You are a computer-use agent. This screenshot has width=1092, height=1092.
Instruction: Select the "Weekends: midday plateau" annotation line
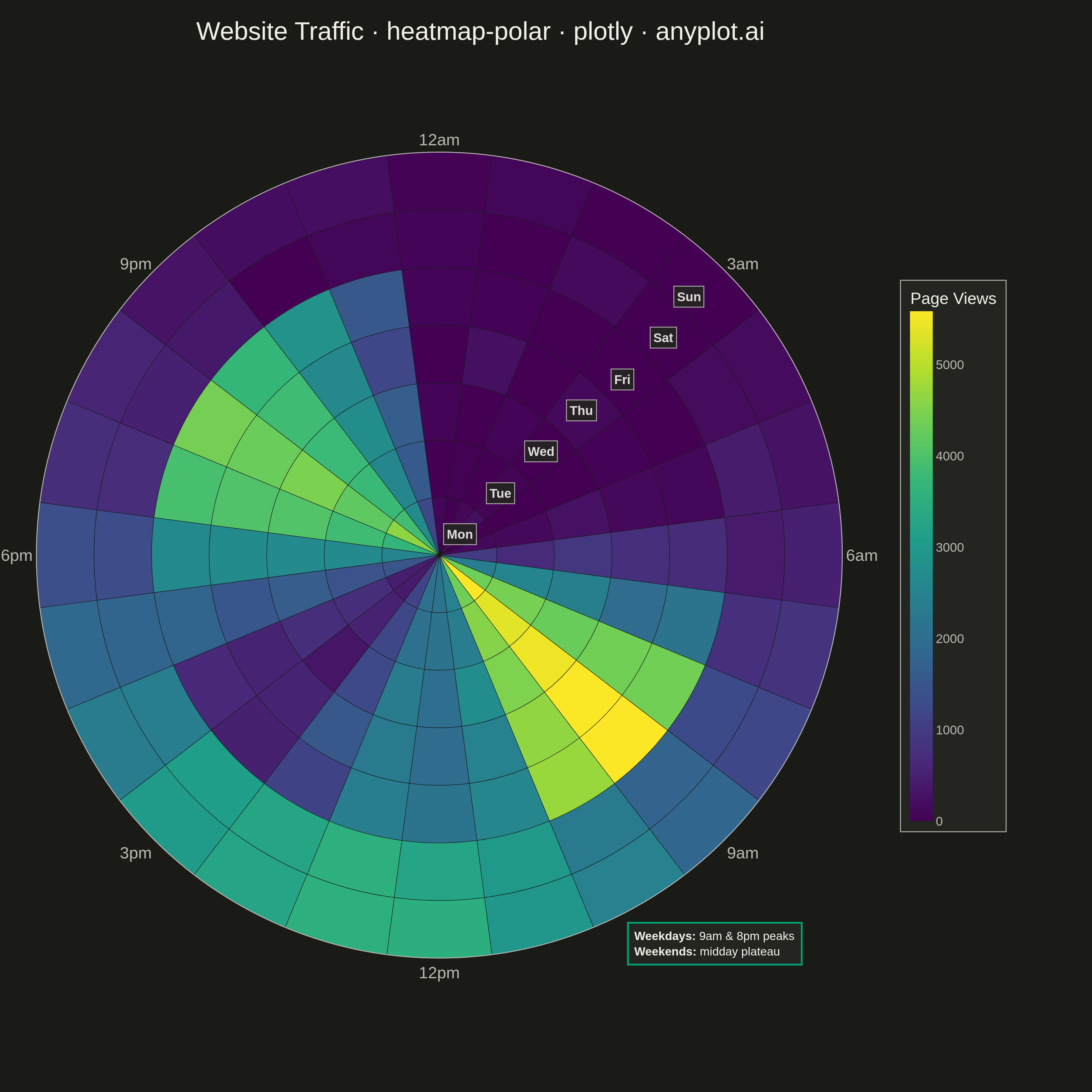click(x=706, y=951)
